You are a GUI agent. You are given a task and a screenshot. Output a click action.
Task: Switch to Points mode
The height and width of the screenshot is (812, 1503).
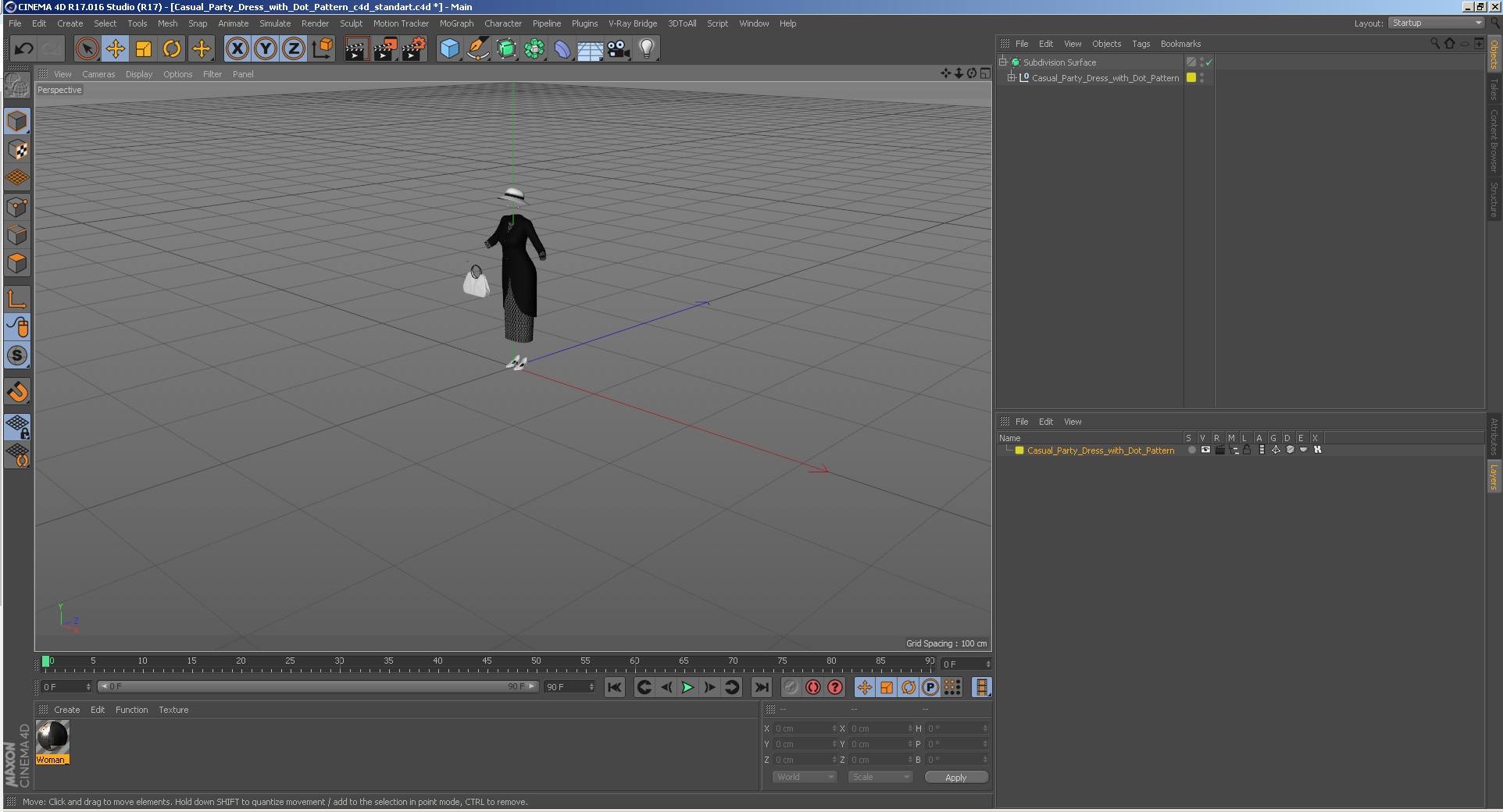17,207
